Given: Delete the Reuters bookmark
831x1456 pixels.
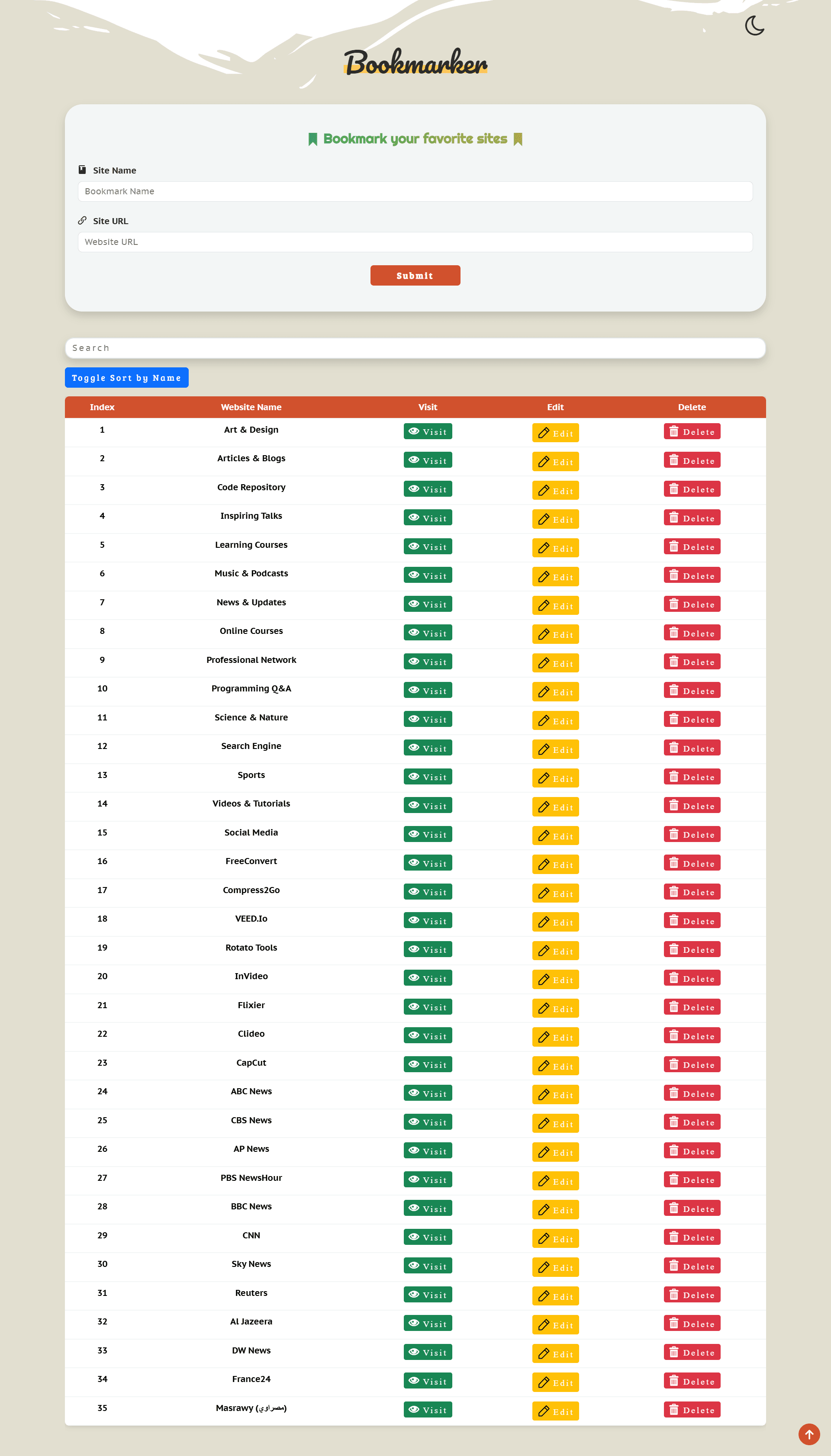Looking at the screenshot, I should pos(691,1295).
